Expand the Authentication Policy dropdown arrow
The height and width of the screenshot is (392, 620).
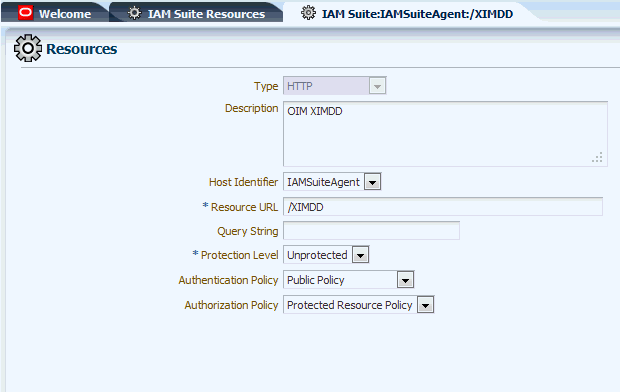tap(405, 280)
